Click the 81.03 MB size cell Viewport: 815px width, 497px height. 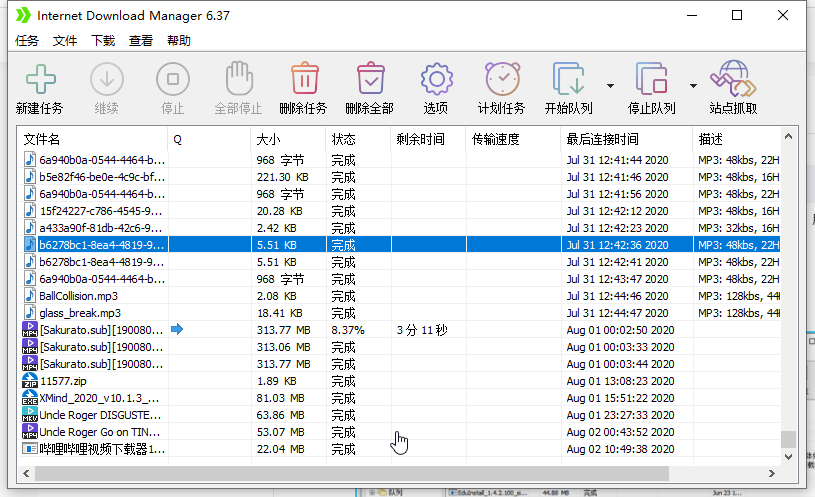click(x=283, y=398)
